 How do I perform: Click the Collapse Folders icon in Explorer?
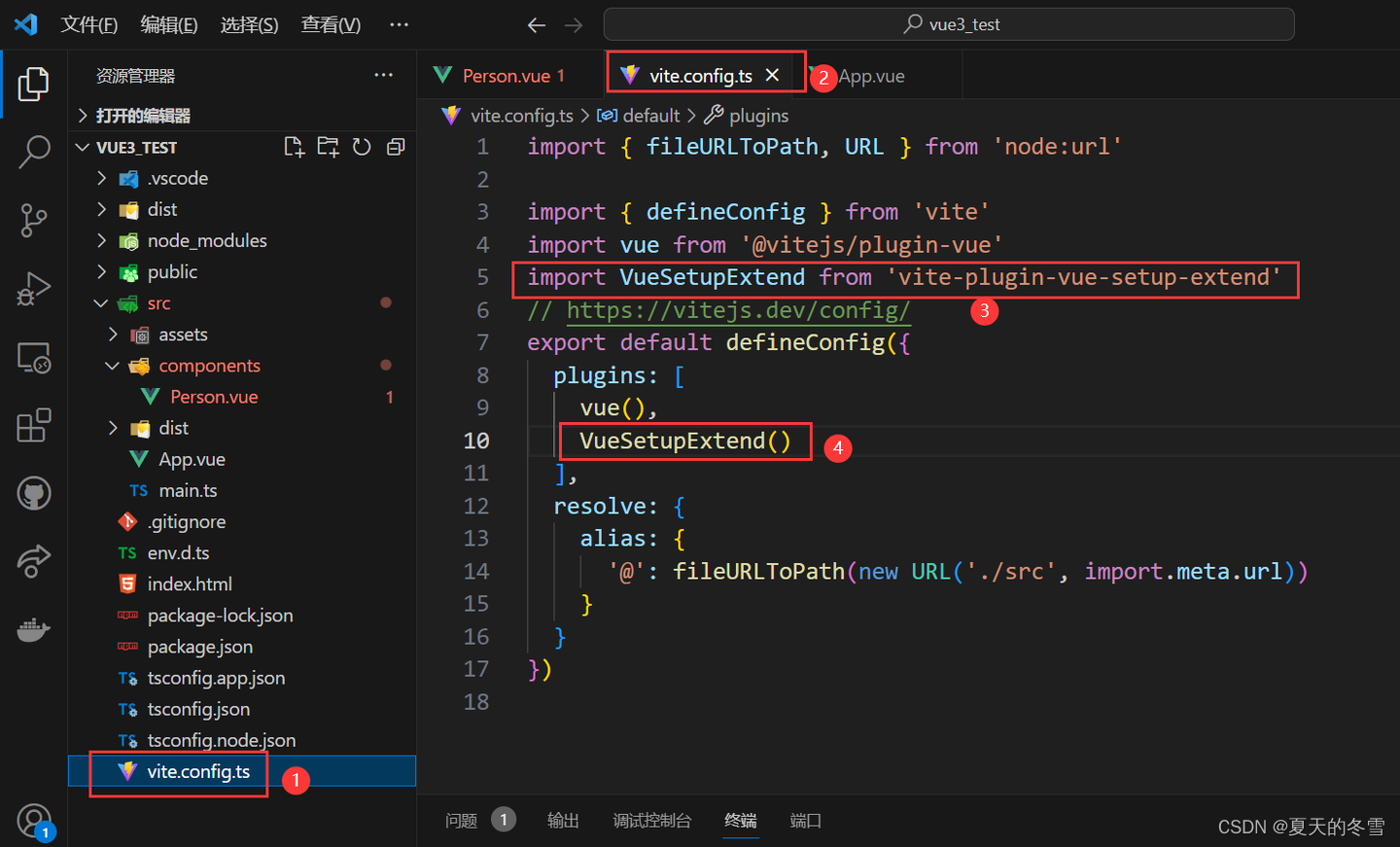pos(395,146)
